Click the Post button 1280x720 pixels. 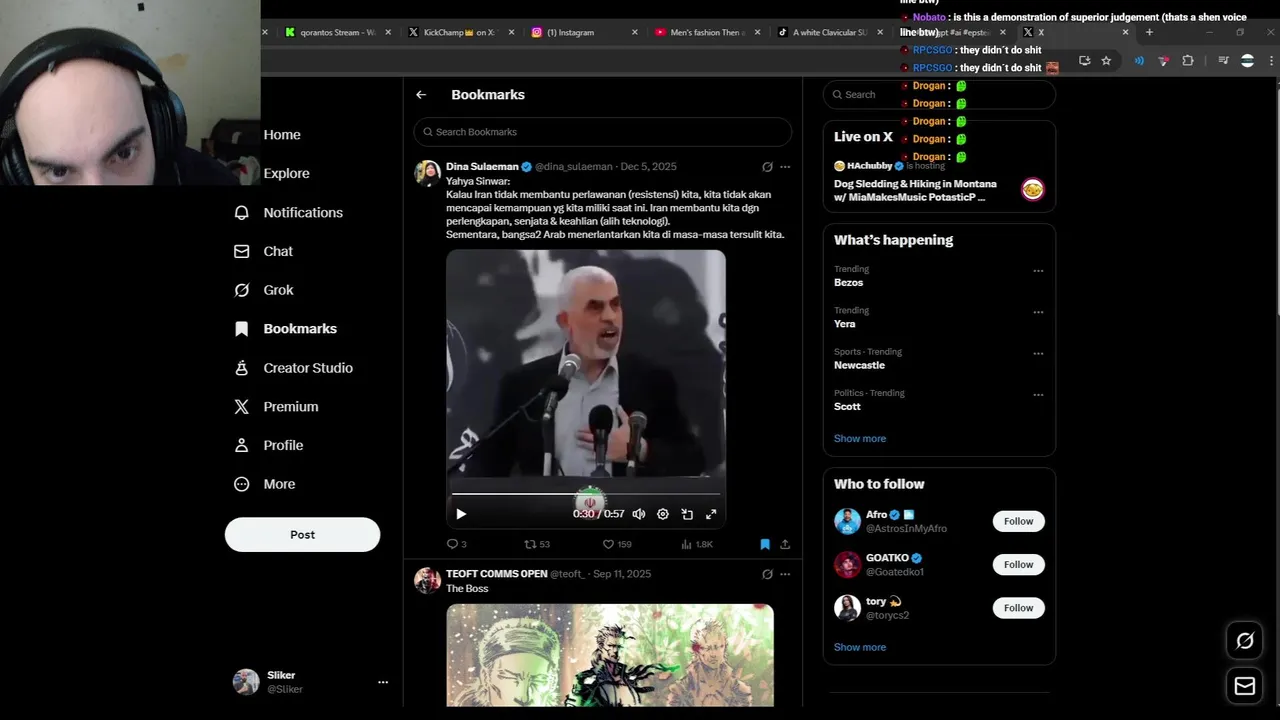pos(302,535)
